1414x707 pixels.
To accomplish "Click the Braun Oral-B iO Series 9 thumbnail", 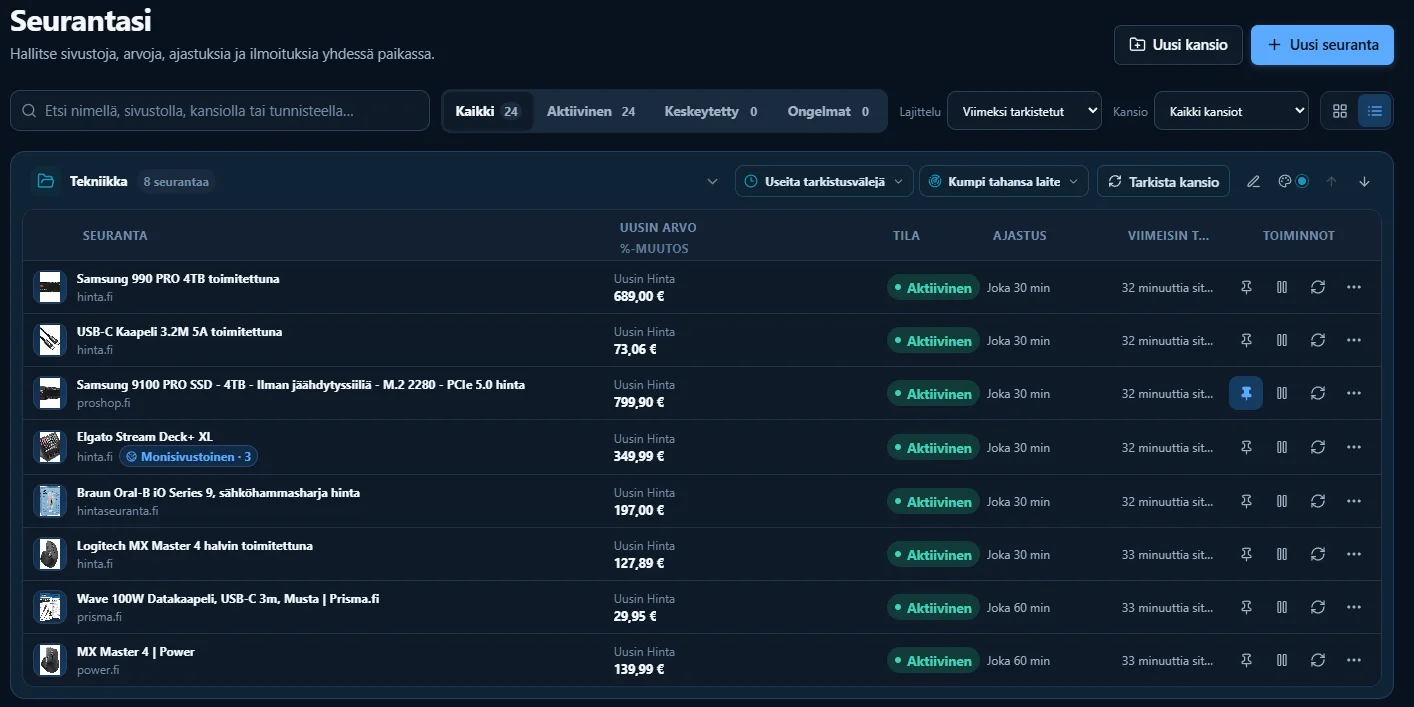I will pyautogui.click(x=49, y=500).
